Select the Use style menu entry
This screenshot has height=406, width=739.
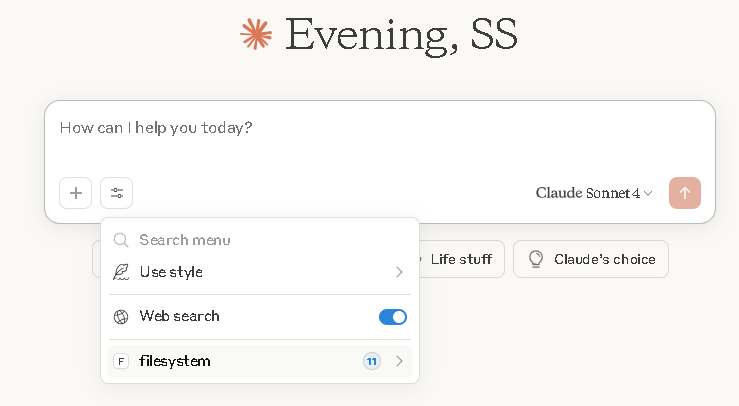tap(171, 272)
